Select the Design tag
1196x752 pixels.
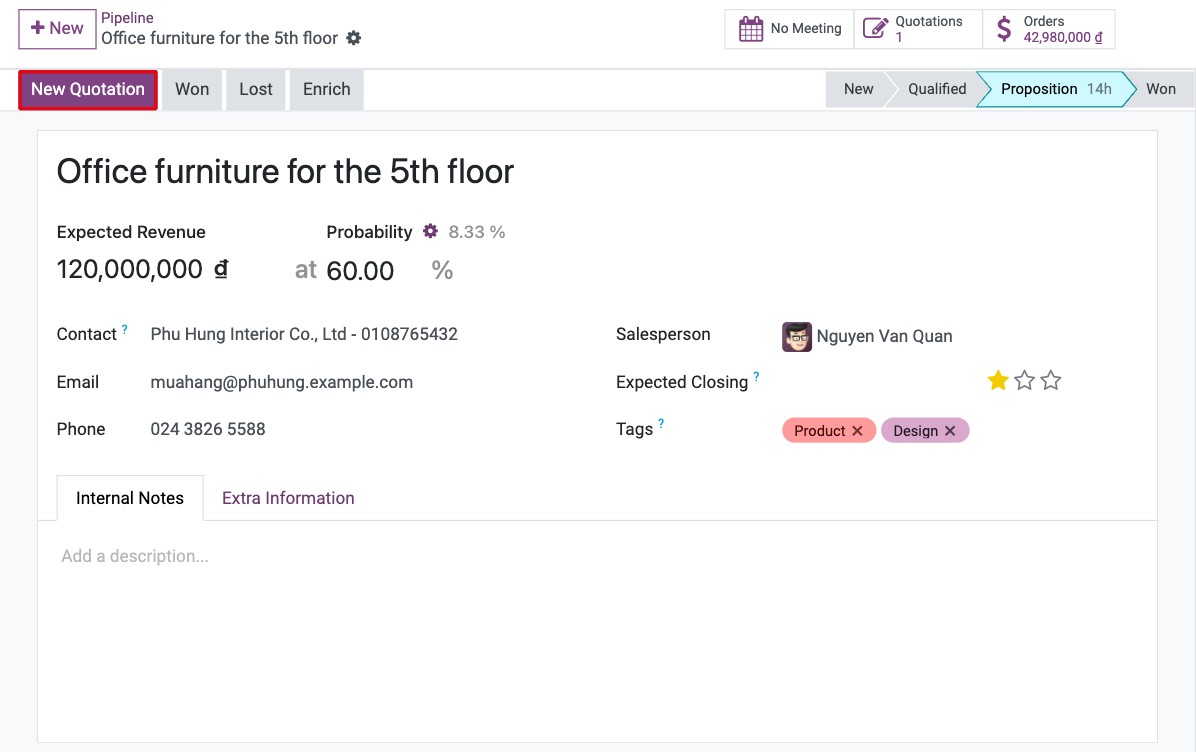coord(915,431)
